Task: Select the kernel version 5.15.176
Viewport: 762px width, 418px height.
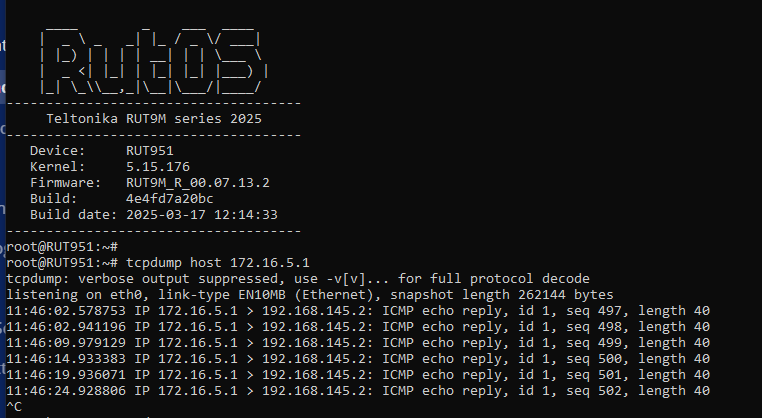Action: click(x=158, y=167)
